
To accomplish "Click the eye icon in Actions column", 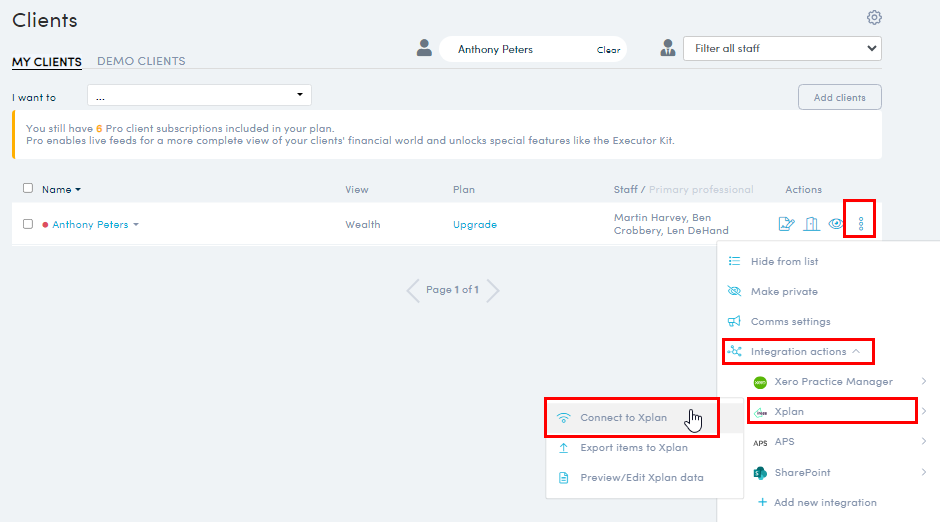I will (836, 224).
